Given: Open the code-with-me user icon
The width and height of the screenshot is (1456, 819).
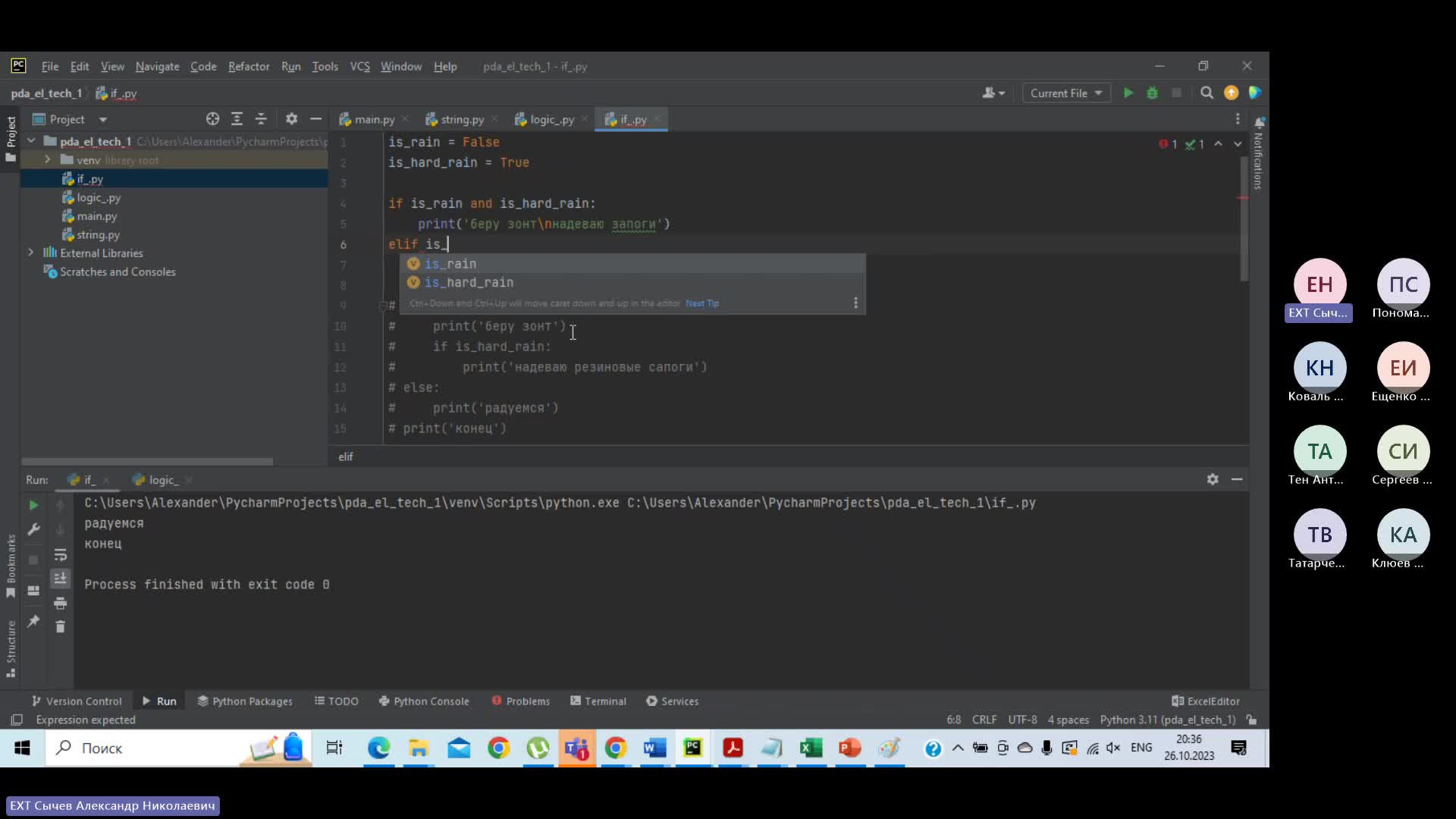Looking at the screenshot, I should pos(993,93).
